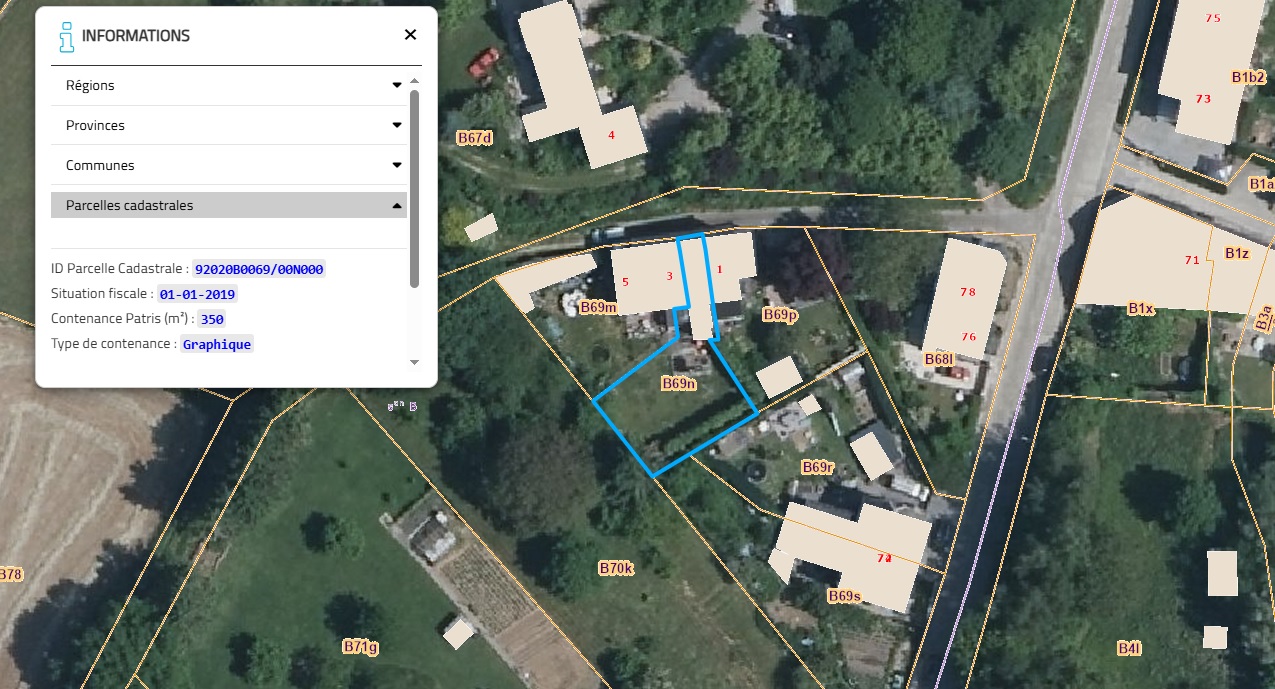Select parcel ID 92020B0069/00N000 value
This screenshot has height=689, width=1275.
tap(260, 270)
